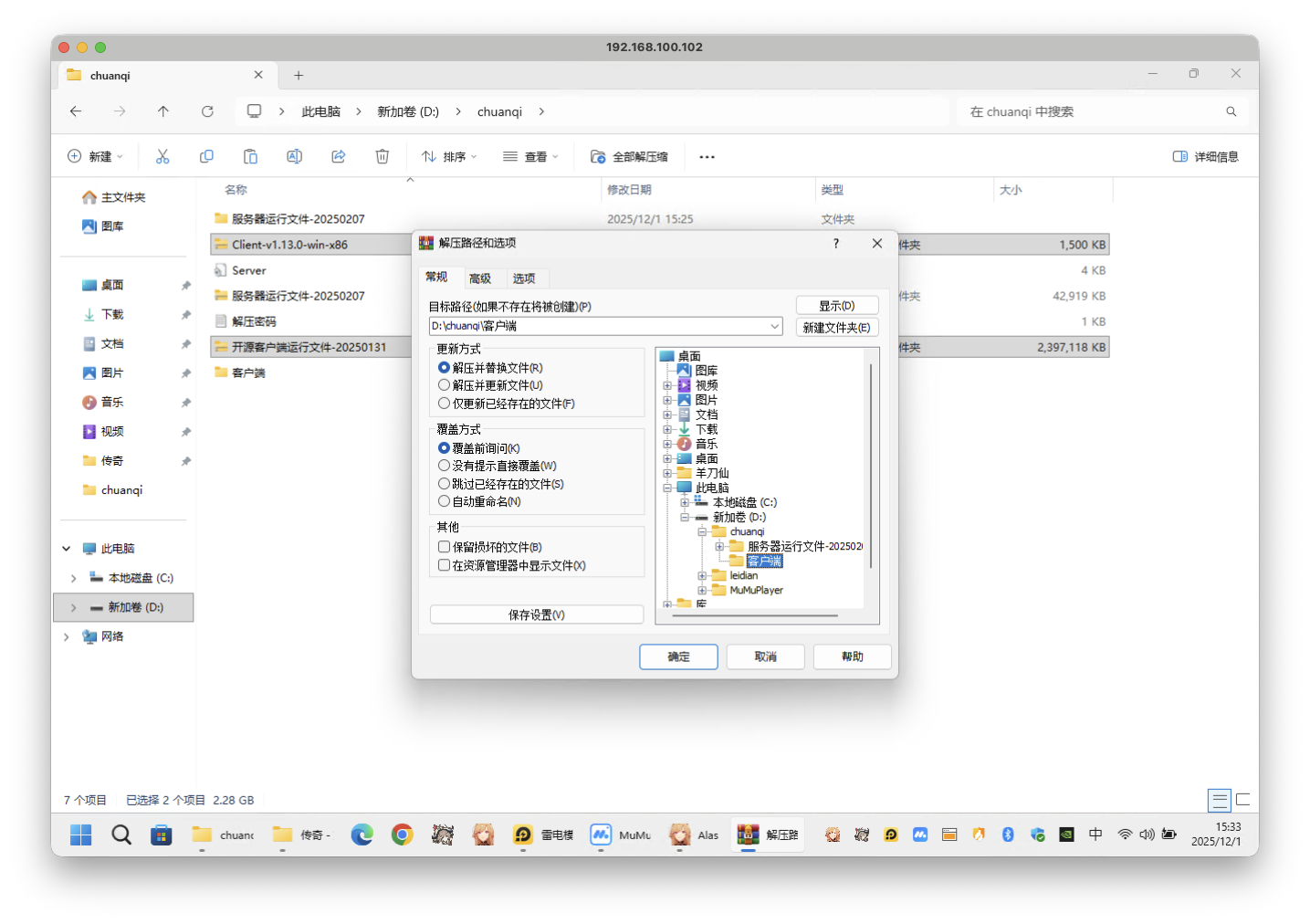Screen dimensions: 1310x924
Task: Select the Cut icon in the toolbar
Action: (162, 155)
